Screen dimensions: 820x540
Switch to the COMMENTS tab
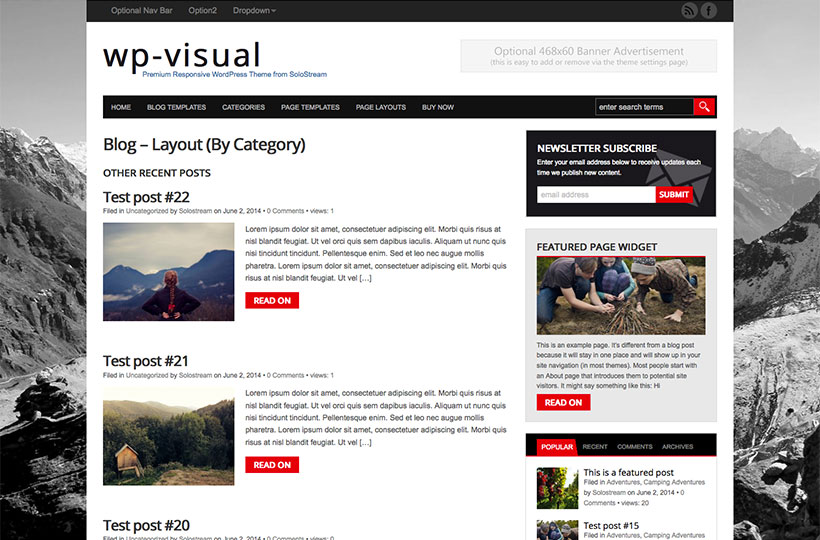[x=634, y=447]
